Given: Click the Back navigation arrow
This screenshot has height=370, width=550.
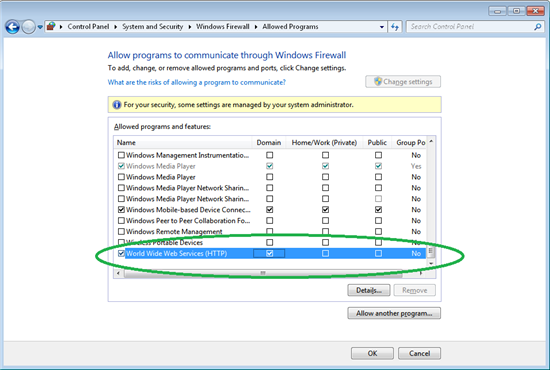Looking at the screenshot, I should [12, 27].
